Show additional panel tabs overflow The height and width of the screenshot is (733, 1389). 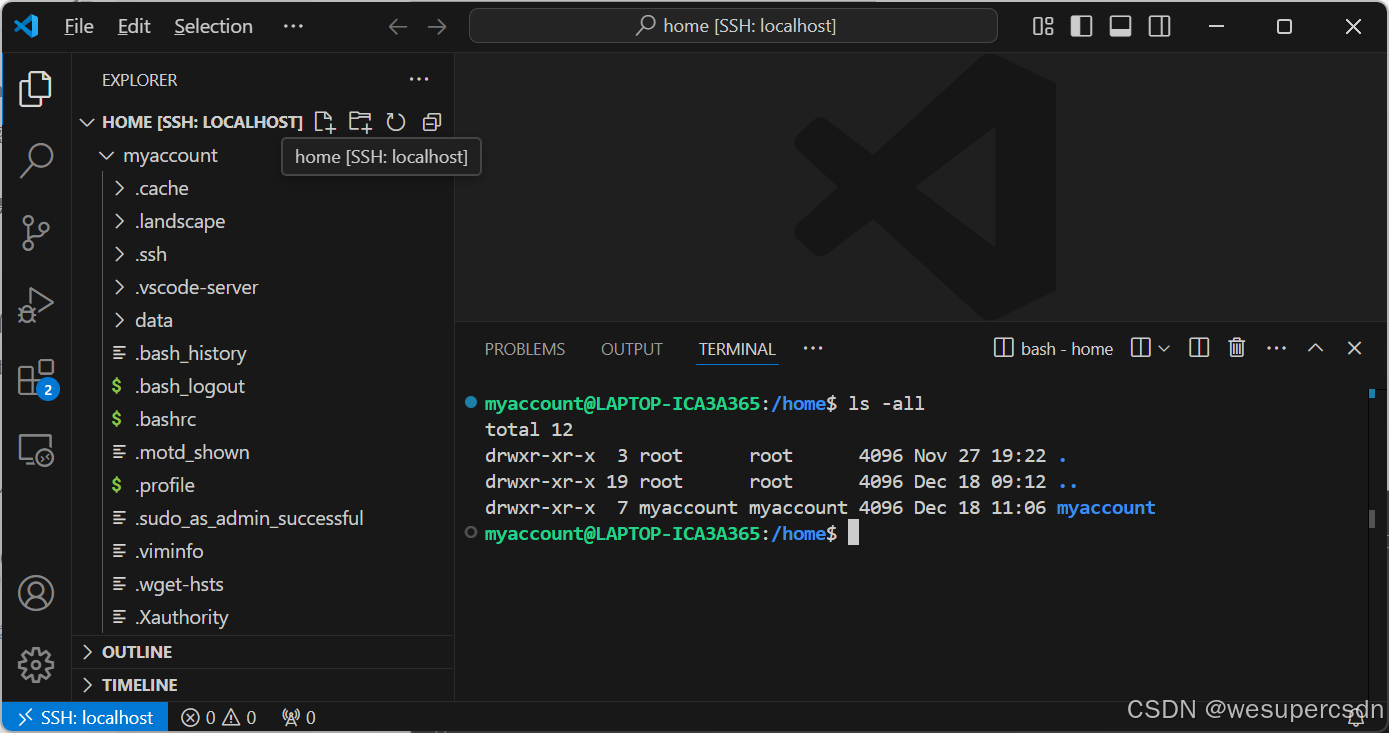pyautogui.click(x=813, y=348)
